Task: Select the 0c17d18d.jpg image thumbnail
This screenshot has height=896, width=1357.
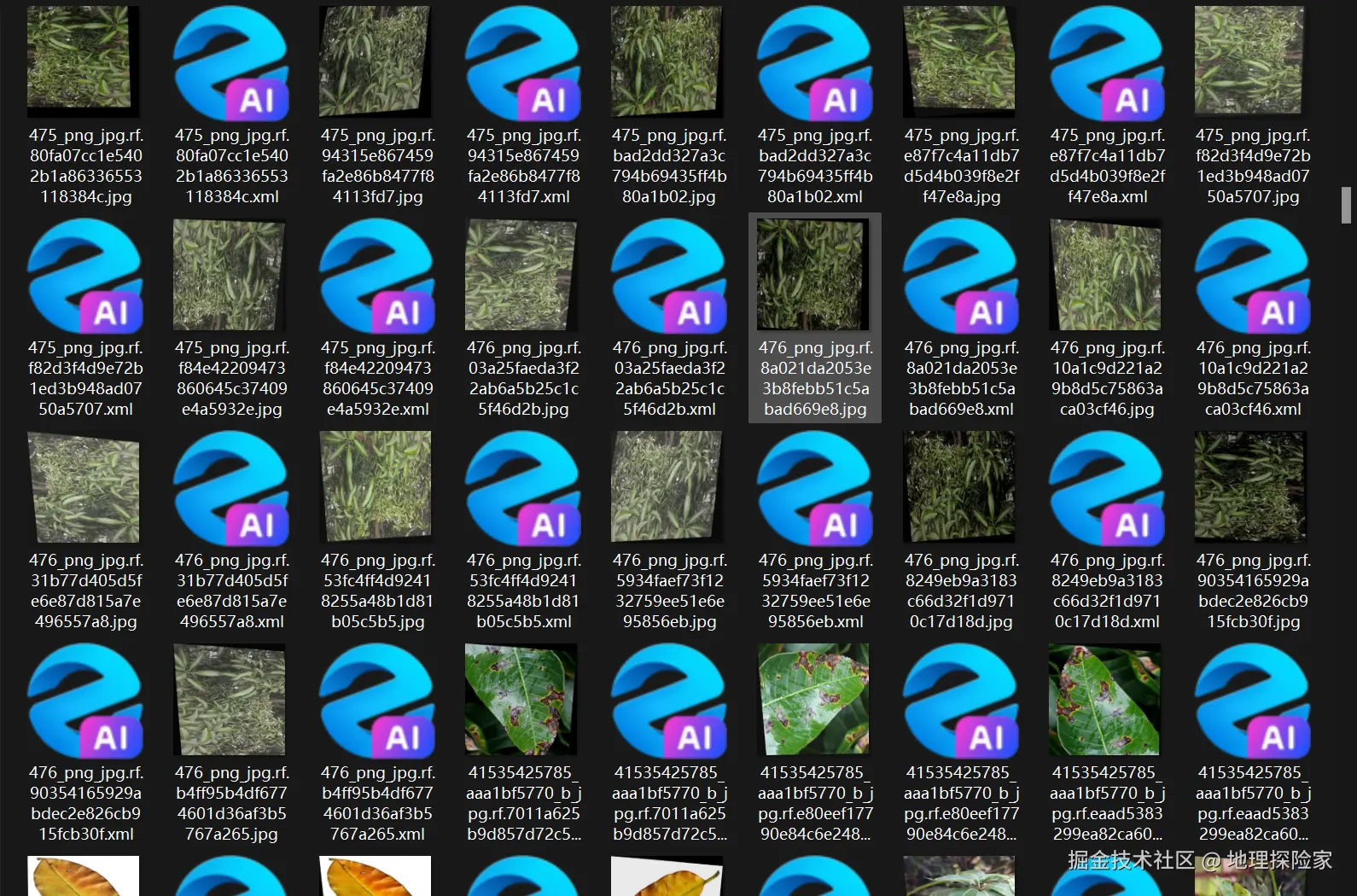Action: tap(959, 486)
